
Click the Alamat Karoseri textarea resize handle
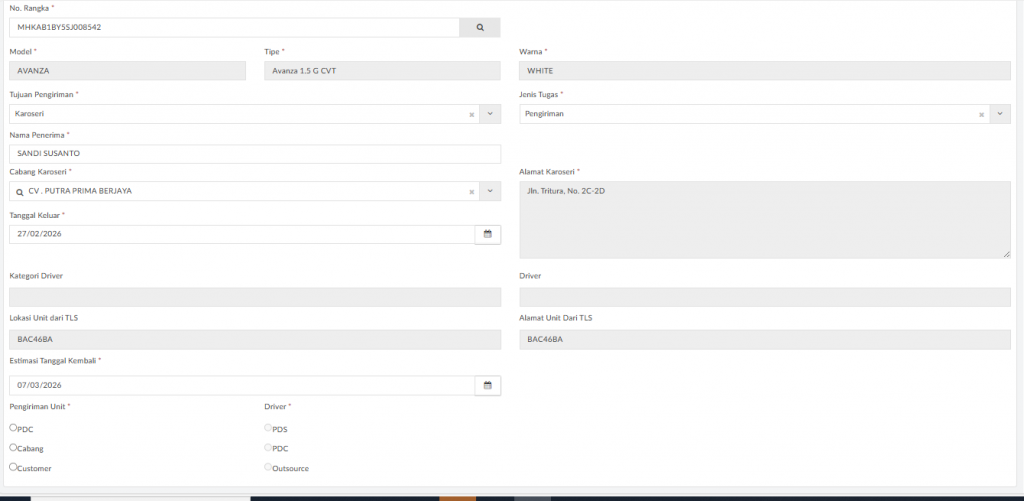tap(1006, 254)
